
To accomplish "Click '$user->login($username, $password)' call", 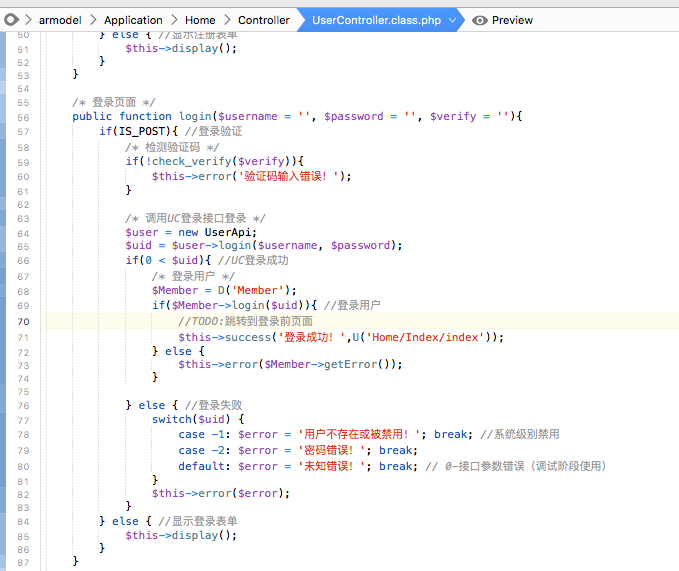I will pos(284,245).
